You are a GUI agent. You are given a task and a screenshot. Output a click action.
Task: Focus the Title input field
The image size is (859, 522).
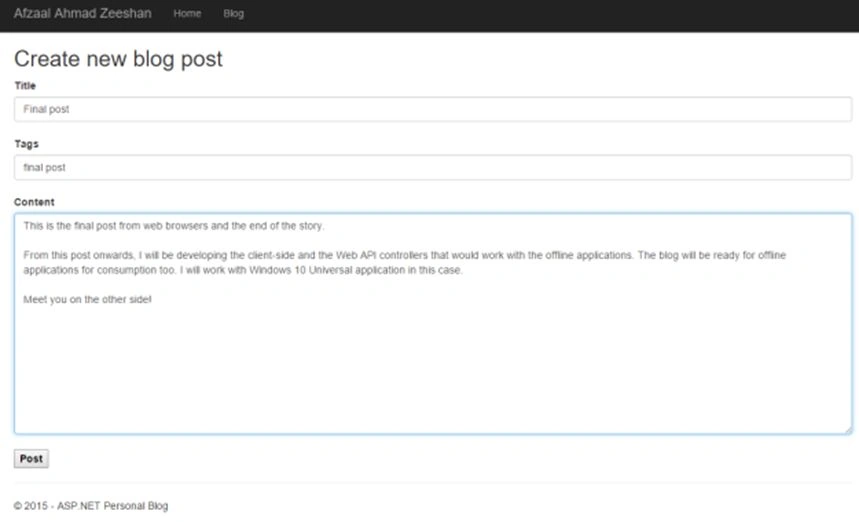[x=433, y=109]
